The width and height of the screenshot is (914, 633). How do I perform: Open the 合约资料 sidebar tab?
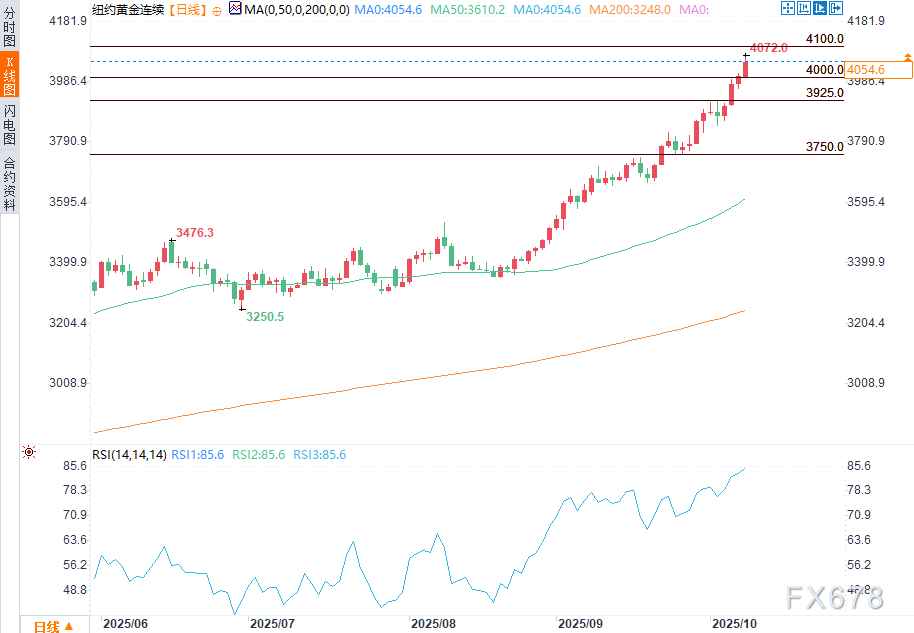(10, 184)
